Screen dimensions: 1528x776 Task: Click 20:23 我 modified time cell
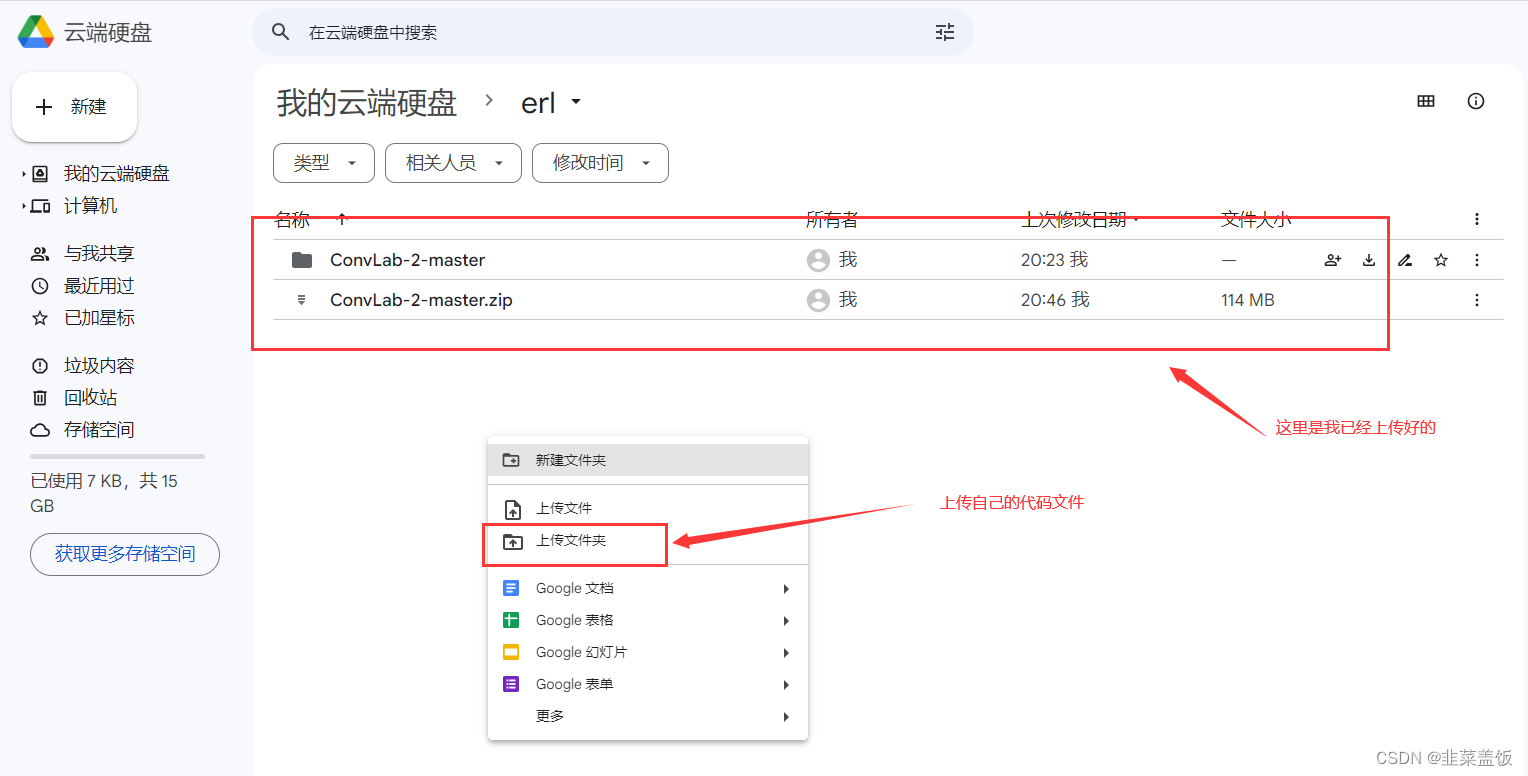[1054, 260]
